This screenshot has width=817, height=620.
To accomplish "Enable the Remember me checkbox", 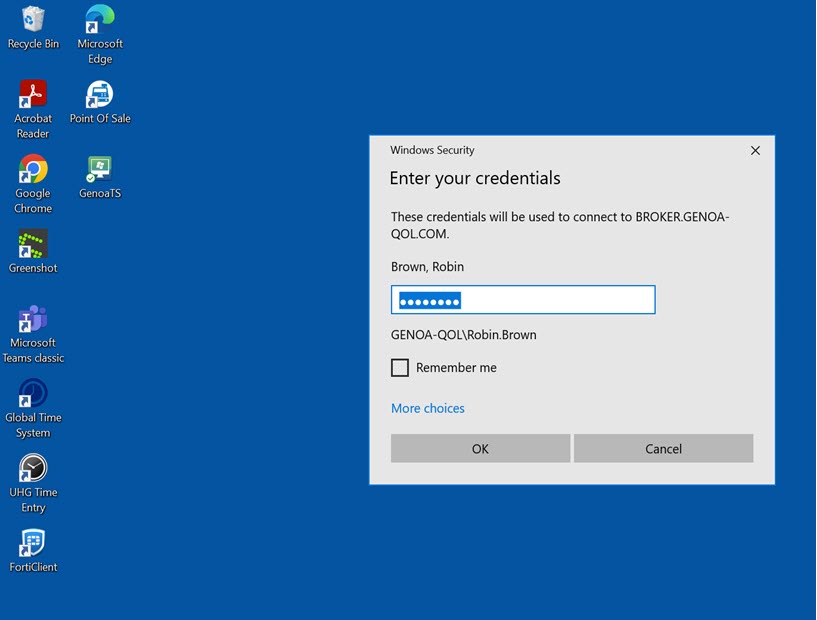I will tap(400, 368).
